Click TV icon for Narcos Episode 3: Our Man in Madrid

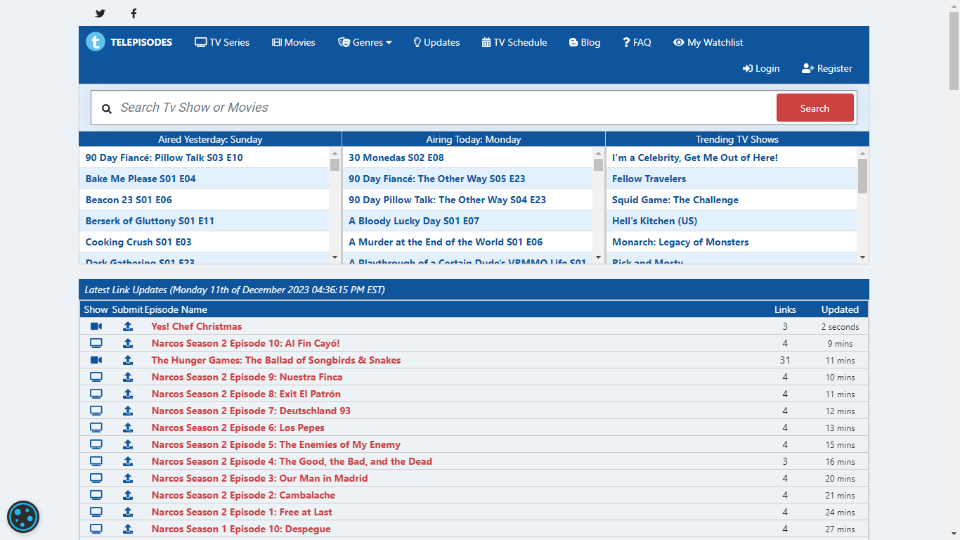pos(96,478)
